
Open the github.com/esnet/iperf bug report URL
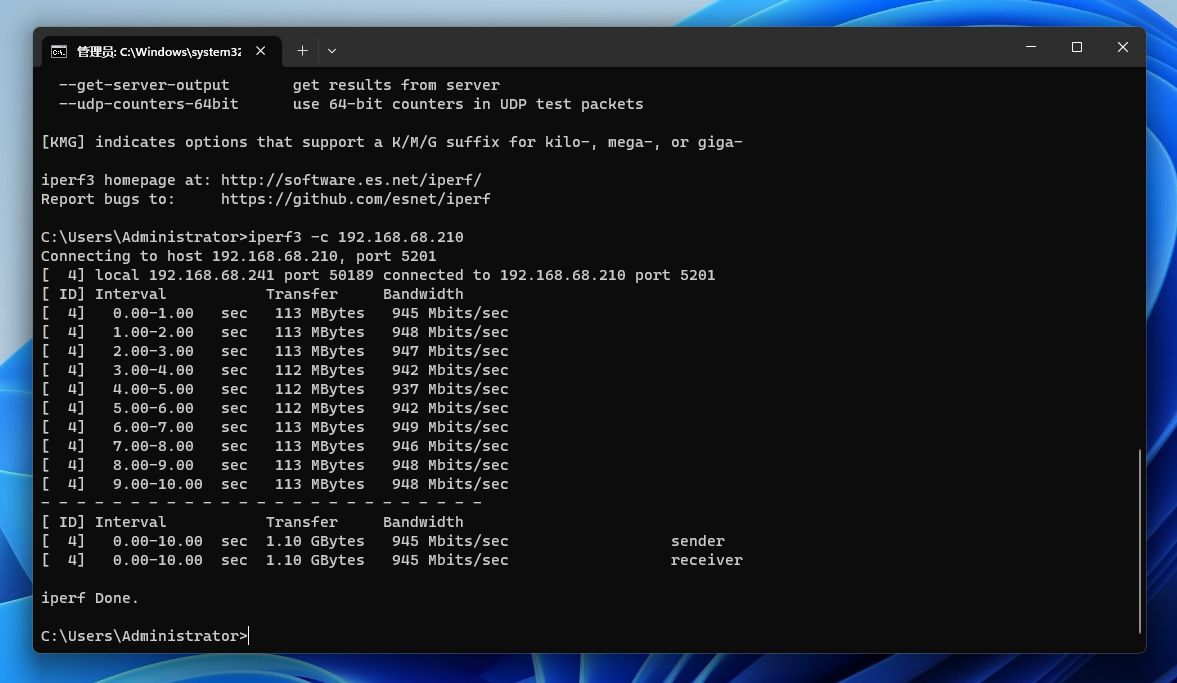tap(355, 199)
